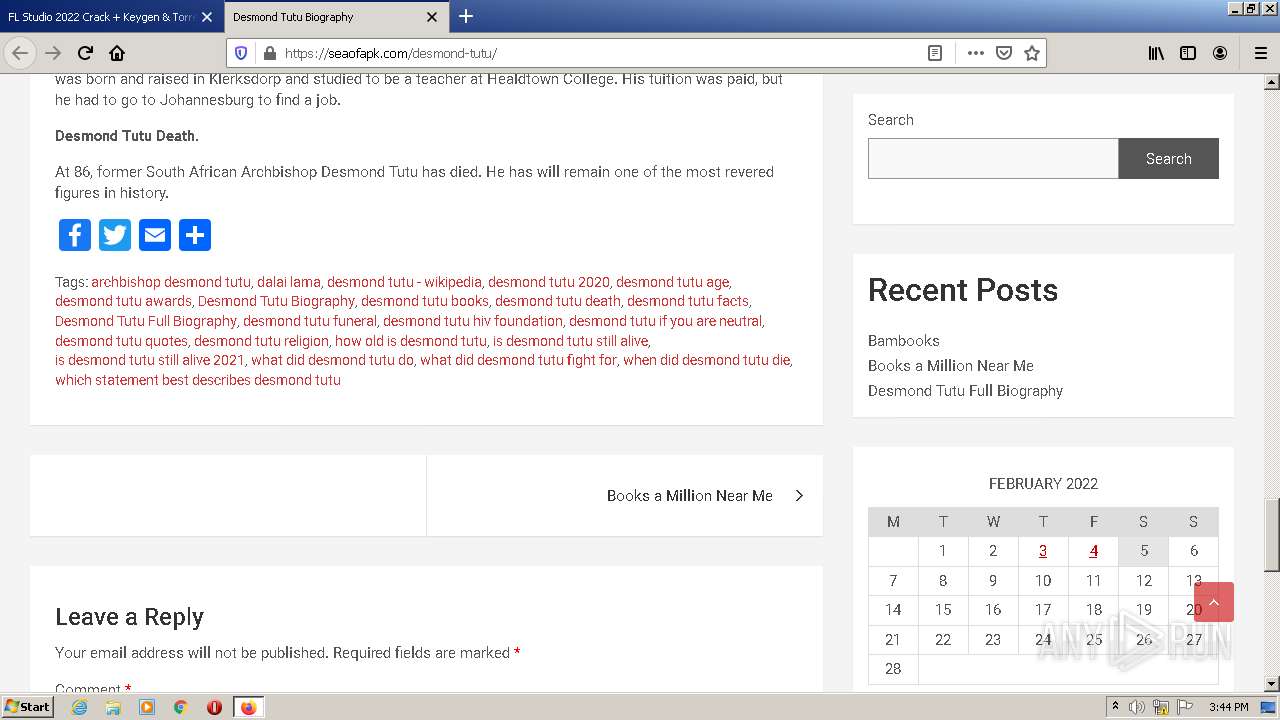Viewport: 1280px width, 720px height.
Task: Open tag desmond tutu death
Action: click(x=558, y=301)
